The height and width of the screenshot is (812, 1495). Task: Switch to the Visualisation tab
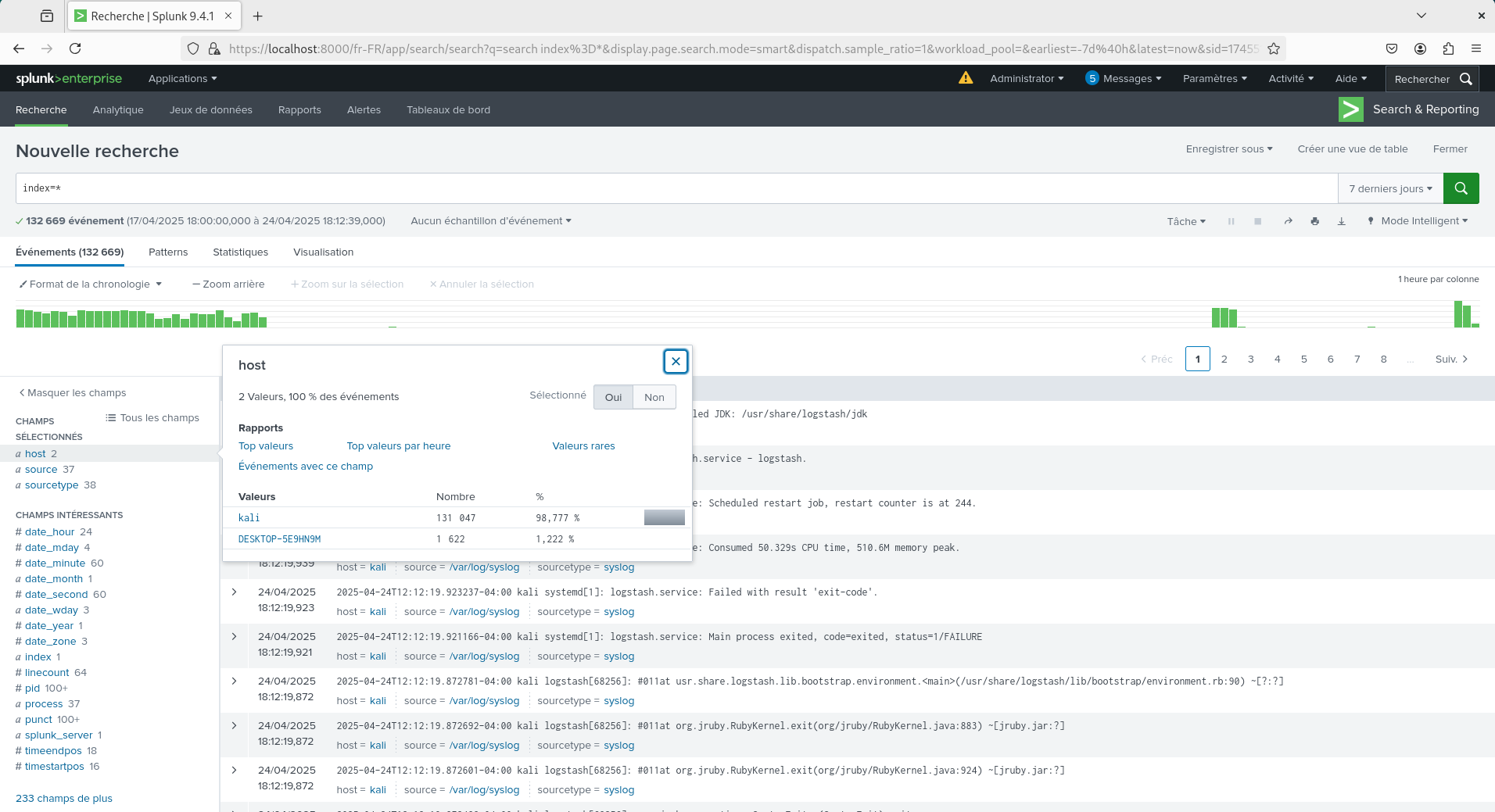[x=323, y=252]
